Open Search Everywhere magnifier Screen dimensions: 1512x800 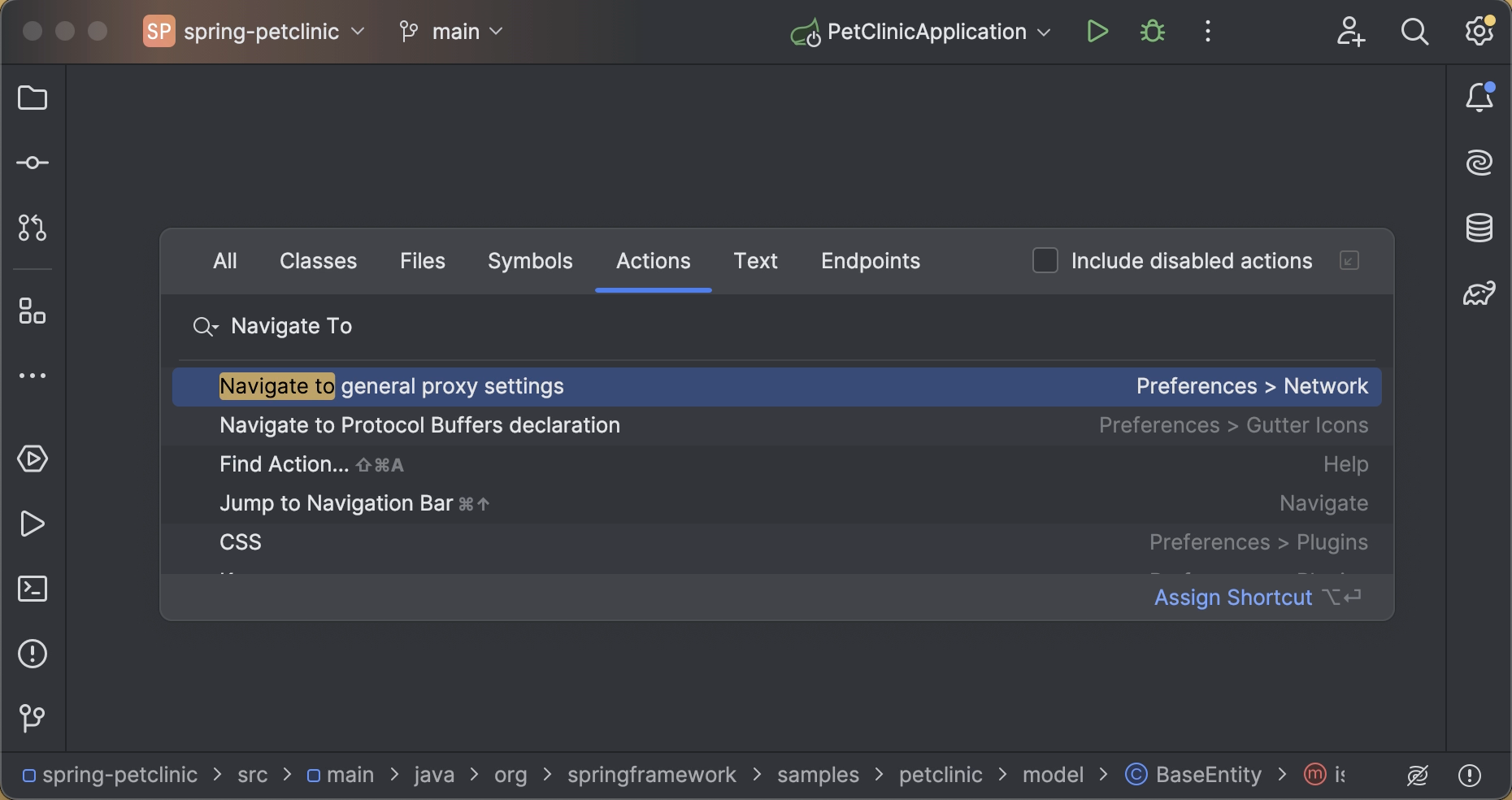pyautogui.click(x=1414, y=32)
